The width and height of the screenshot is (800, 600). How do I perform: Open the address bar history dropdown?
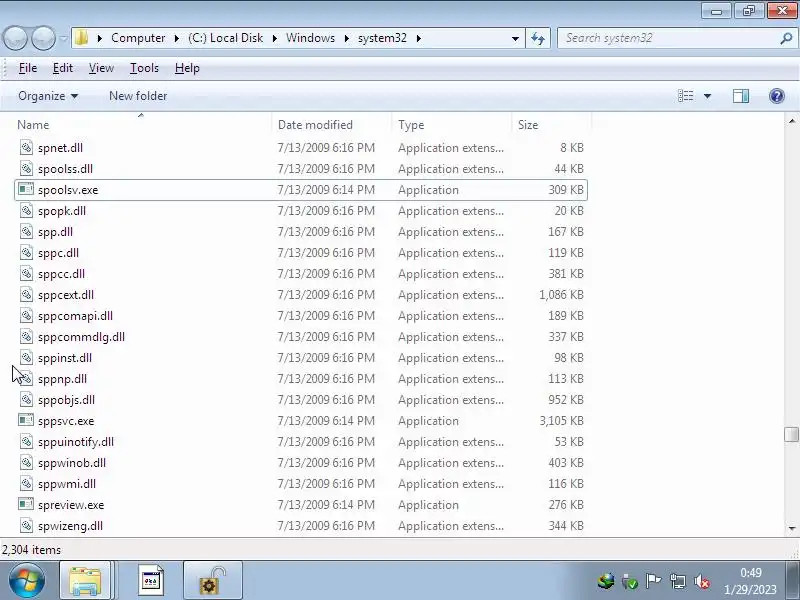pyautogui.click(x=515, y=38)
